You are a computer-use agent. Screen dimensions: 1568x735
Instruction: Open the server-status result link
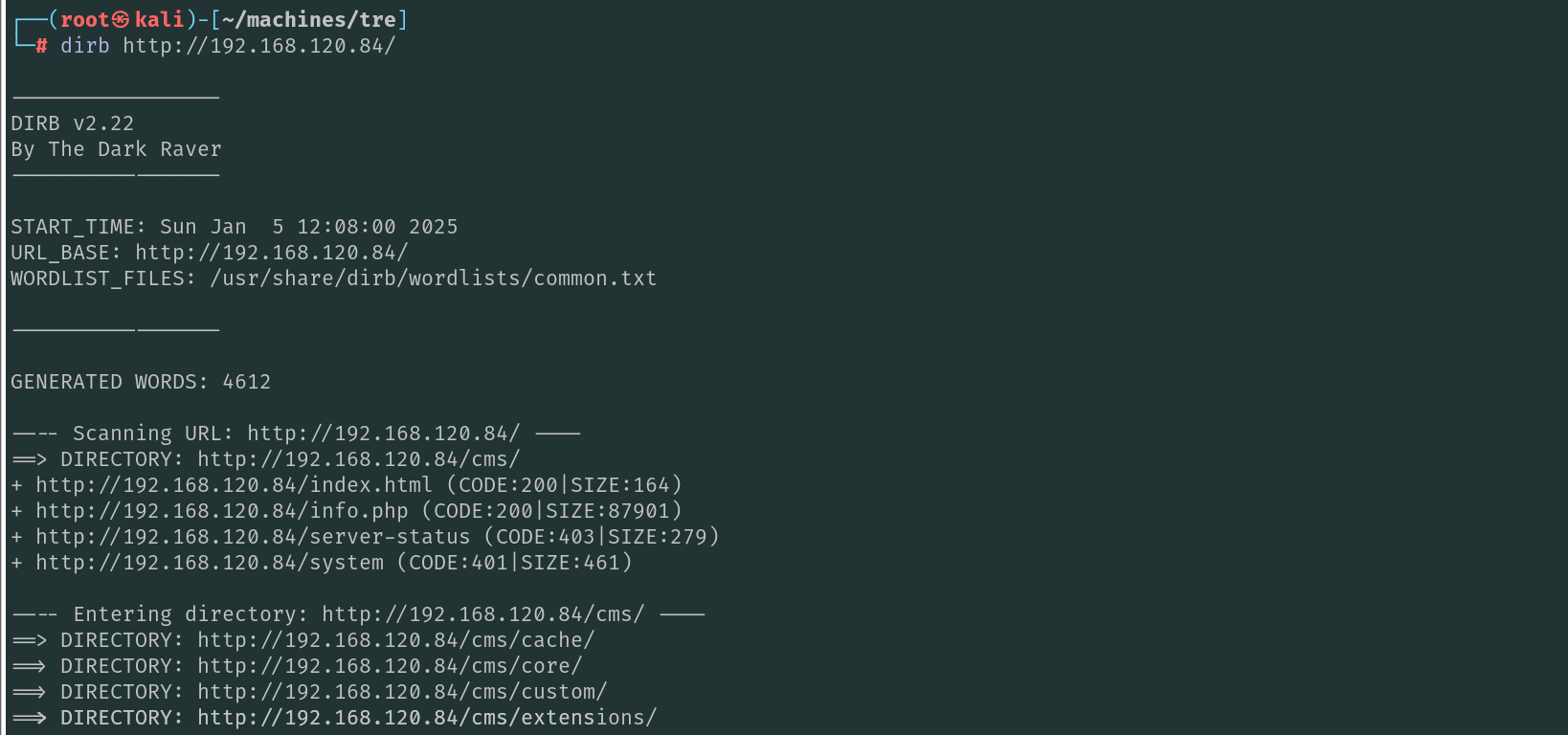pyautogui.click(x=253, y=537)
